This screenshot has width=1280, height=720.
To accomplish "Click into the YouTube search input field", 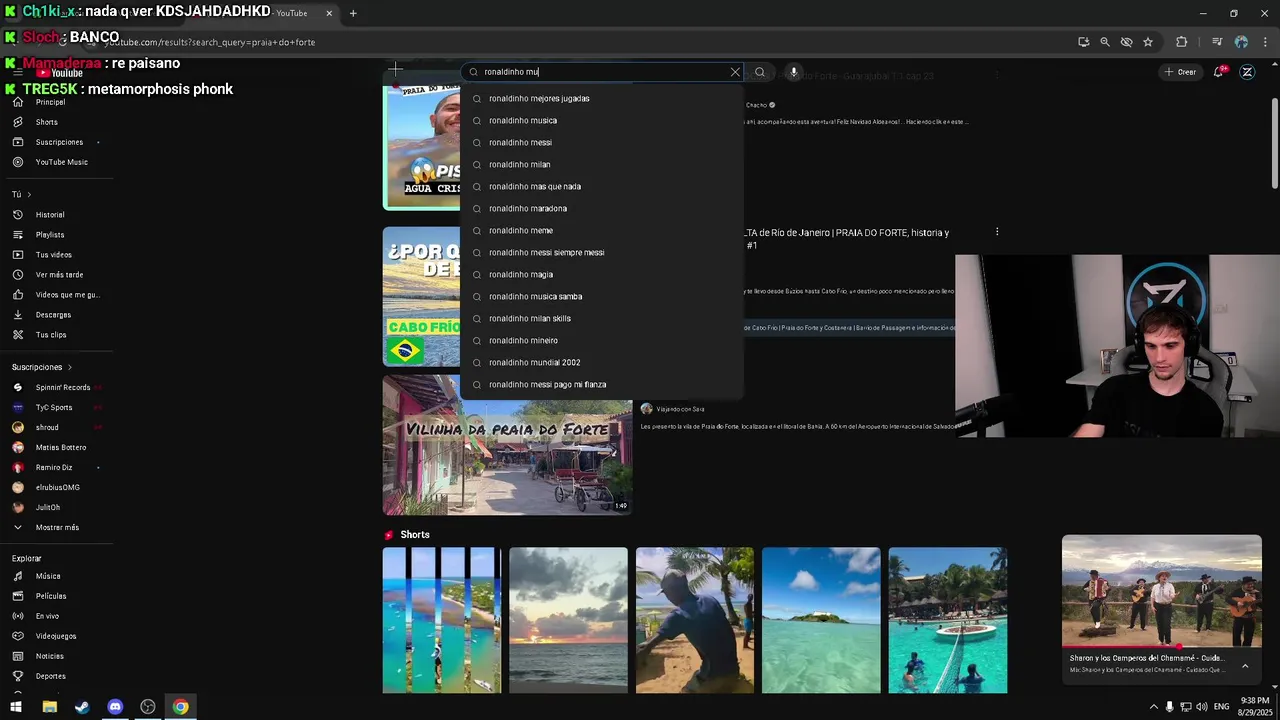I will (600, 72).
